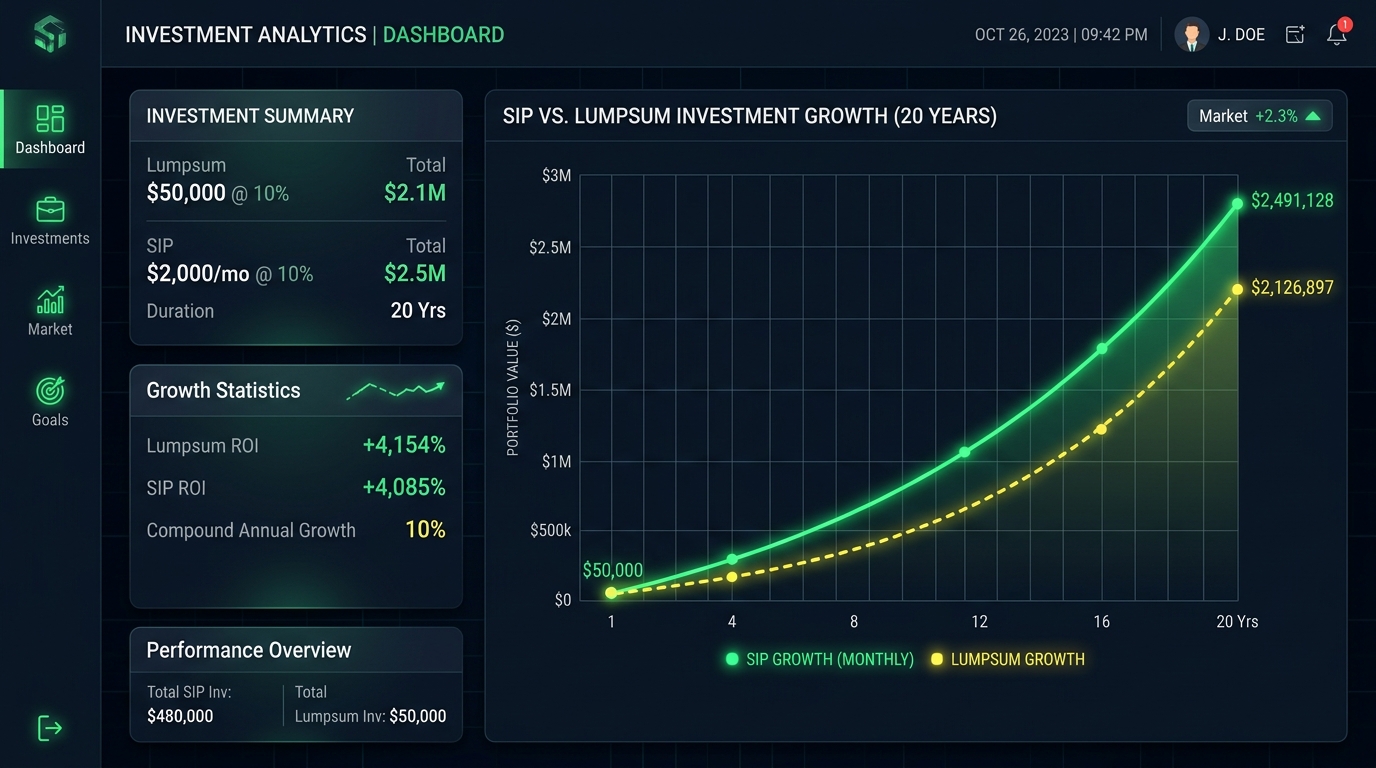1376x768 pixels.
Task: Toggle LUMPSUM GROWTH legend item
Action: [1008, 659]
